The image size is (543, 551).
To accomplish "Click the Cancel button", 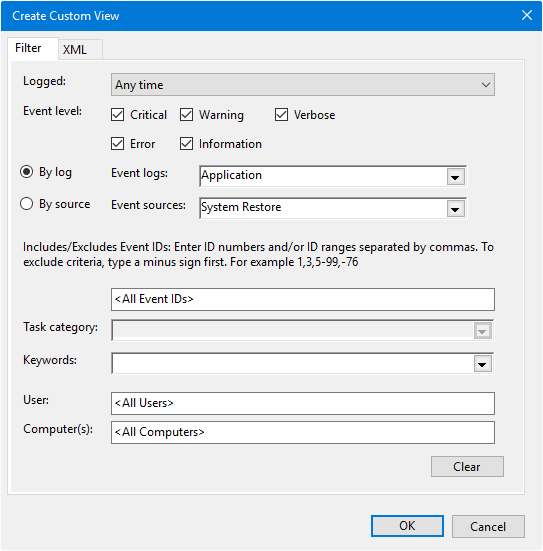I will pos(488,526).
